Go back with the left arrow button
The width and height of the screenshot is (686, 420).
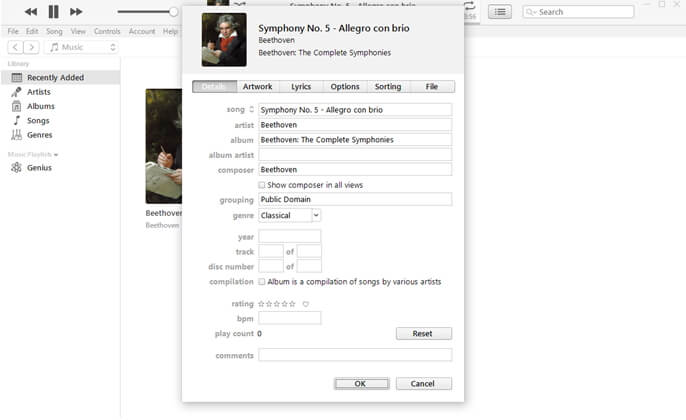15,47
